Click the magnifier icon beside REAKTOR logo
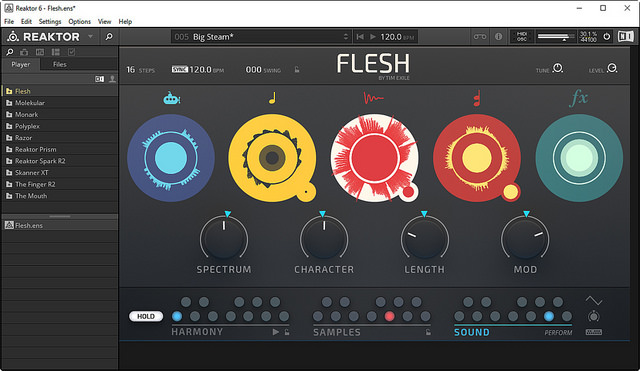 click(x=109, y=37)
